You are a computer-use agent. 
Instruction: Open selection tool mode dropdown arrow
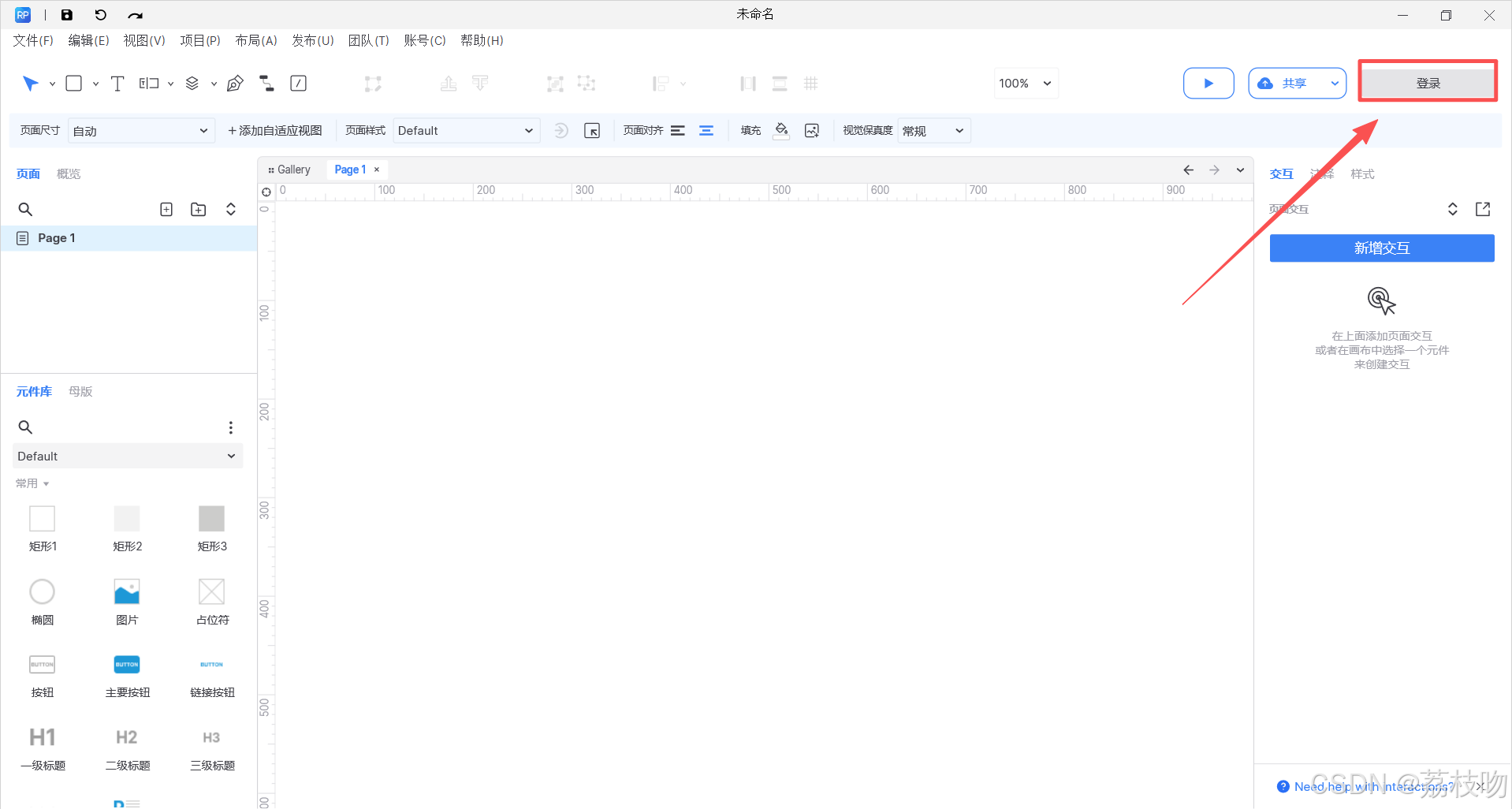point(52,84)
